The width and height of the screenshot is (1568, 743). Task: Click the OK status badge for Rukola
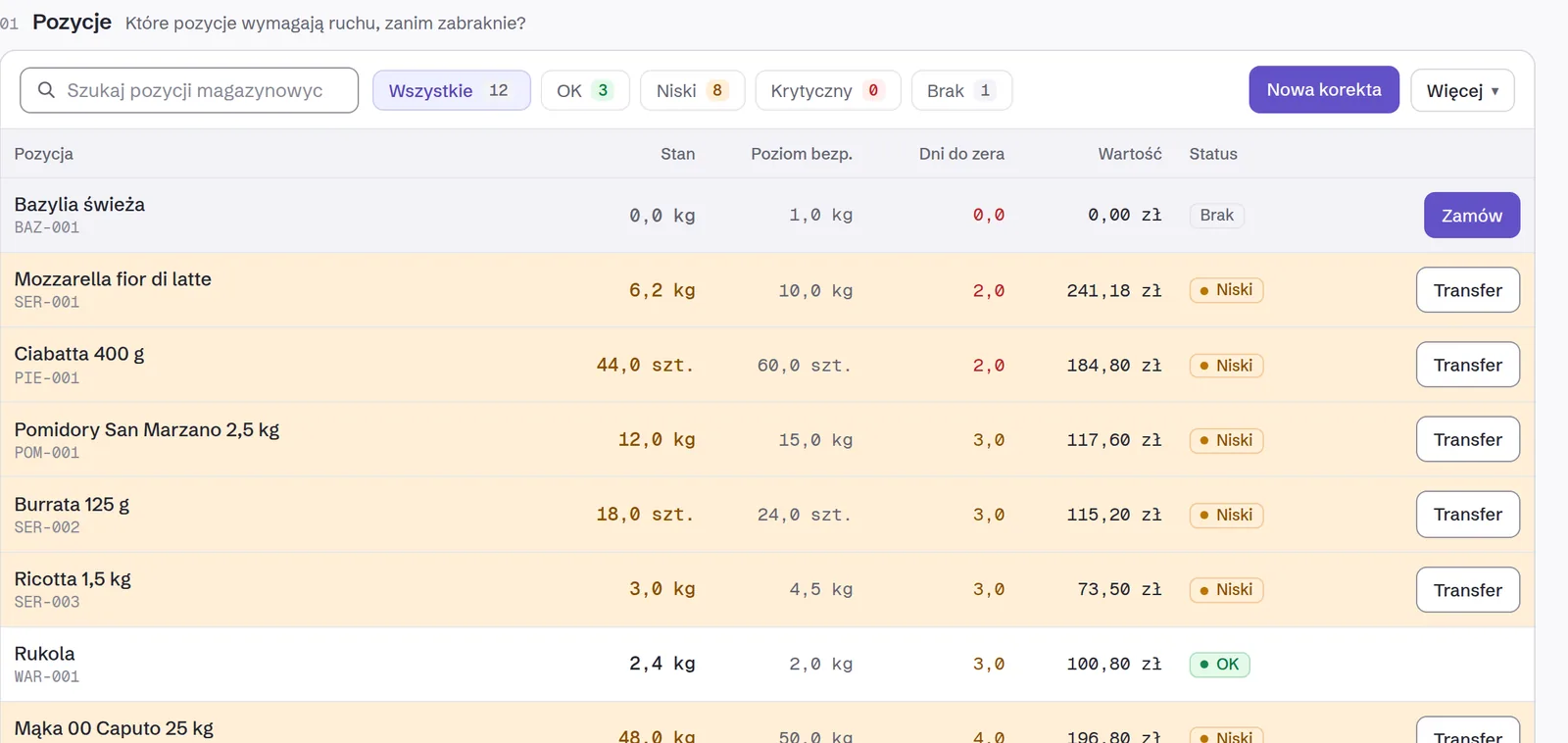[1219, 665]
